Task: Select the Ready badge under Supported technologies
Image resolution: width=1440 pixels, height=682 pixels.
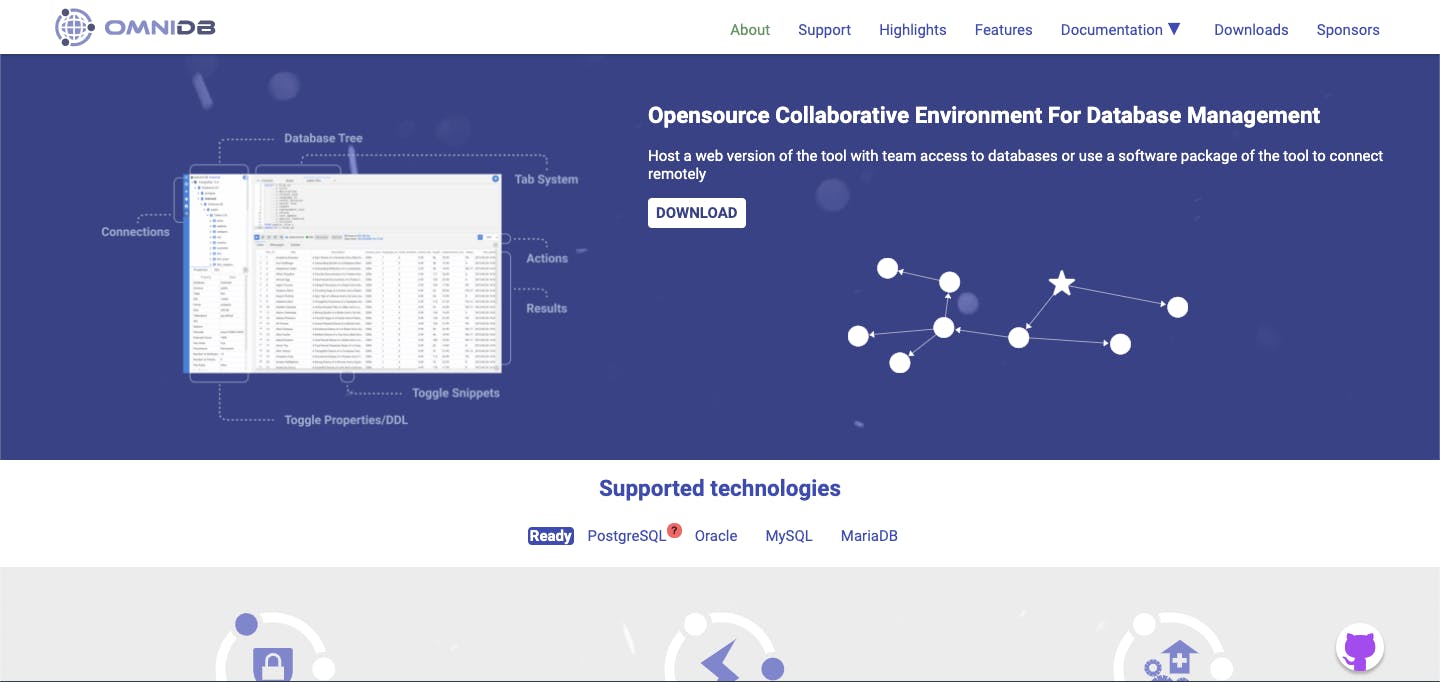Action: point(551,536)
